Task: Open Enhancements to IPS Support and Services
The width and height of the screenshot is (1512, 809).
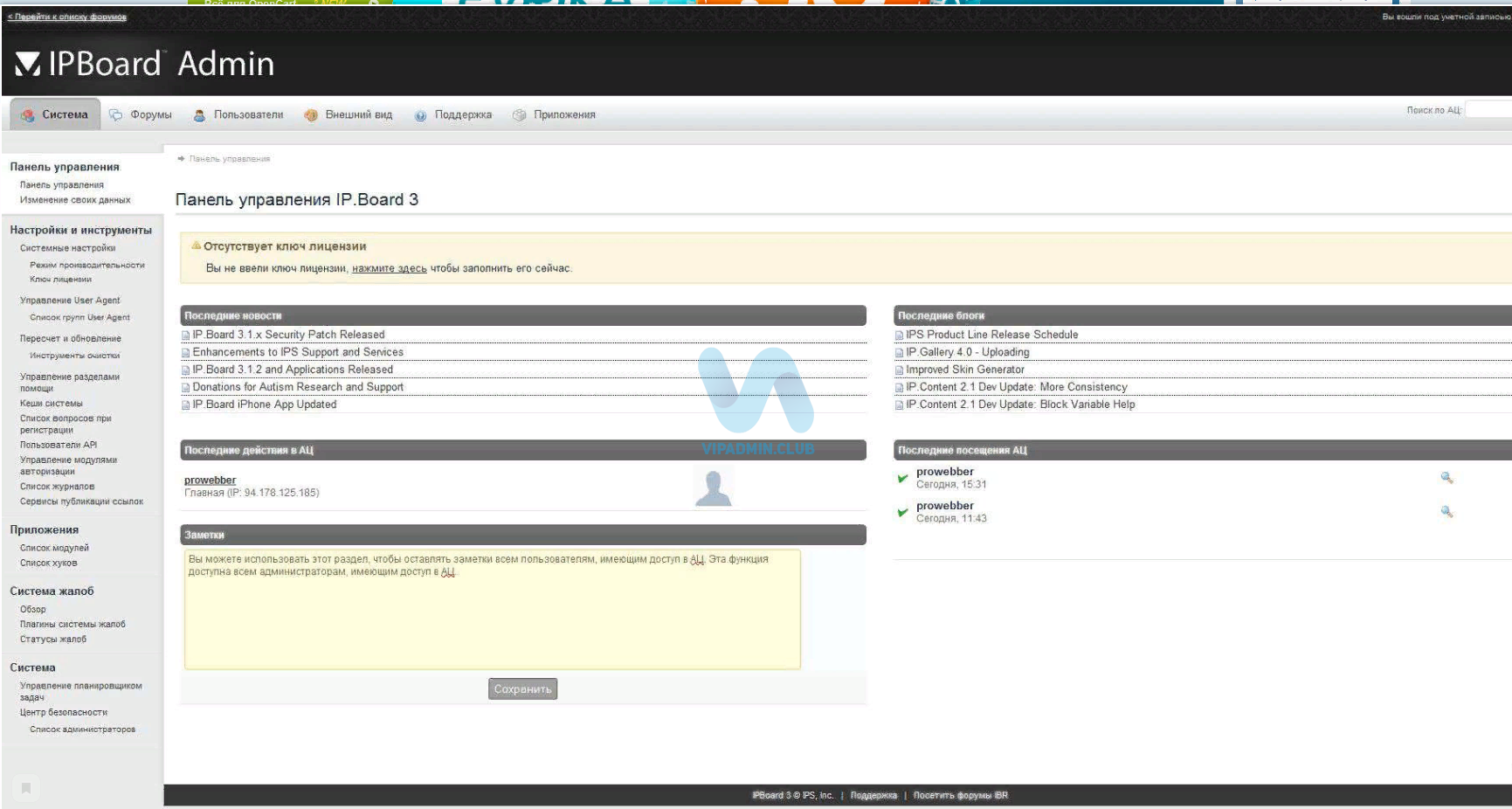Action: pyautogui.click(x=298, y=352)
